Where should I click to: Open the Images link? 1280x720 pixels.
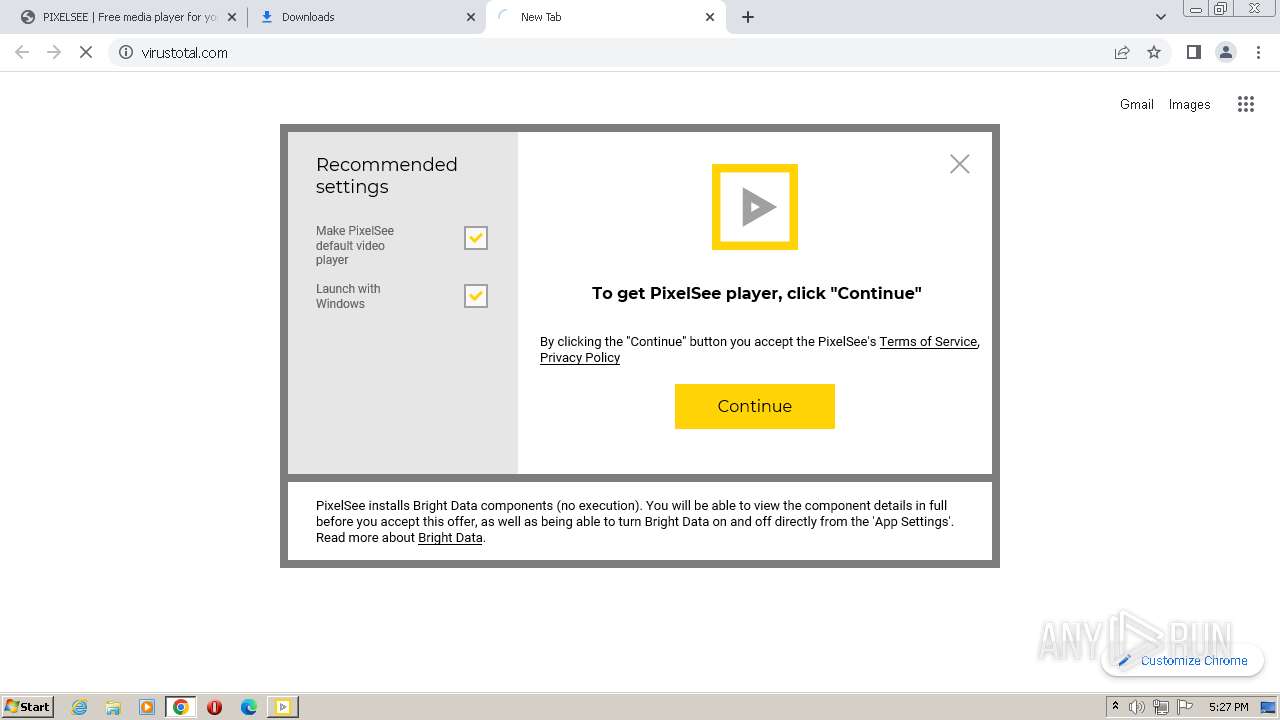tap(1190, 105)
